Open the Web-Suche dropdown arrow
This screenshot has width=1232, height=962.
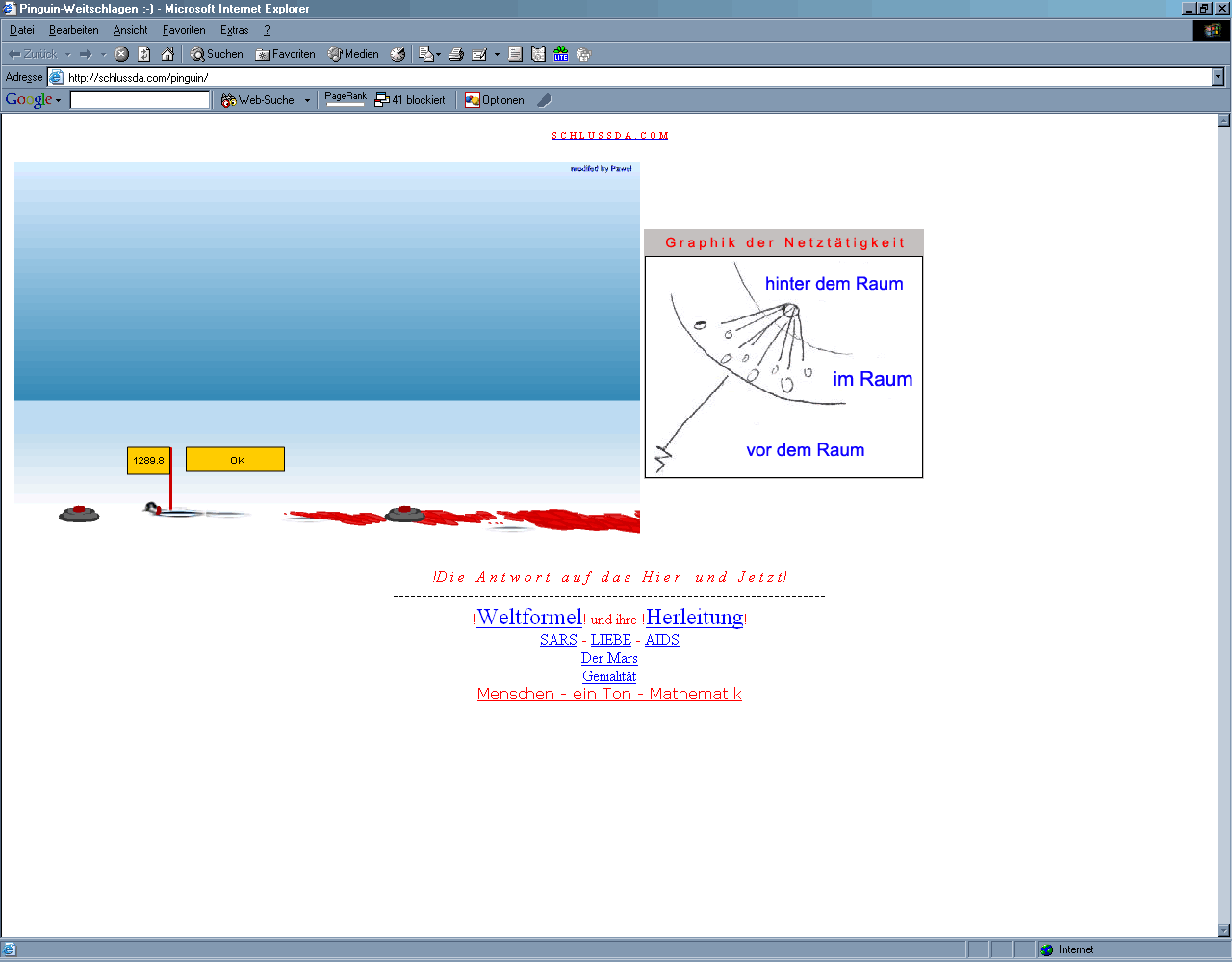click(x=308, y=100)
